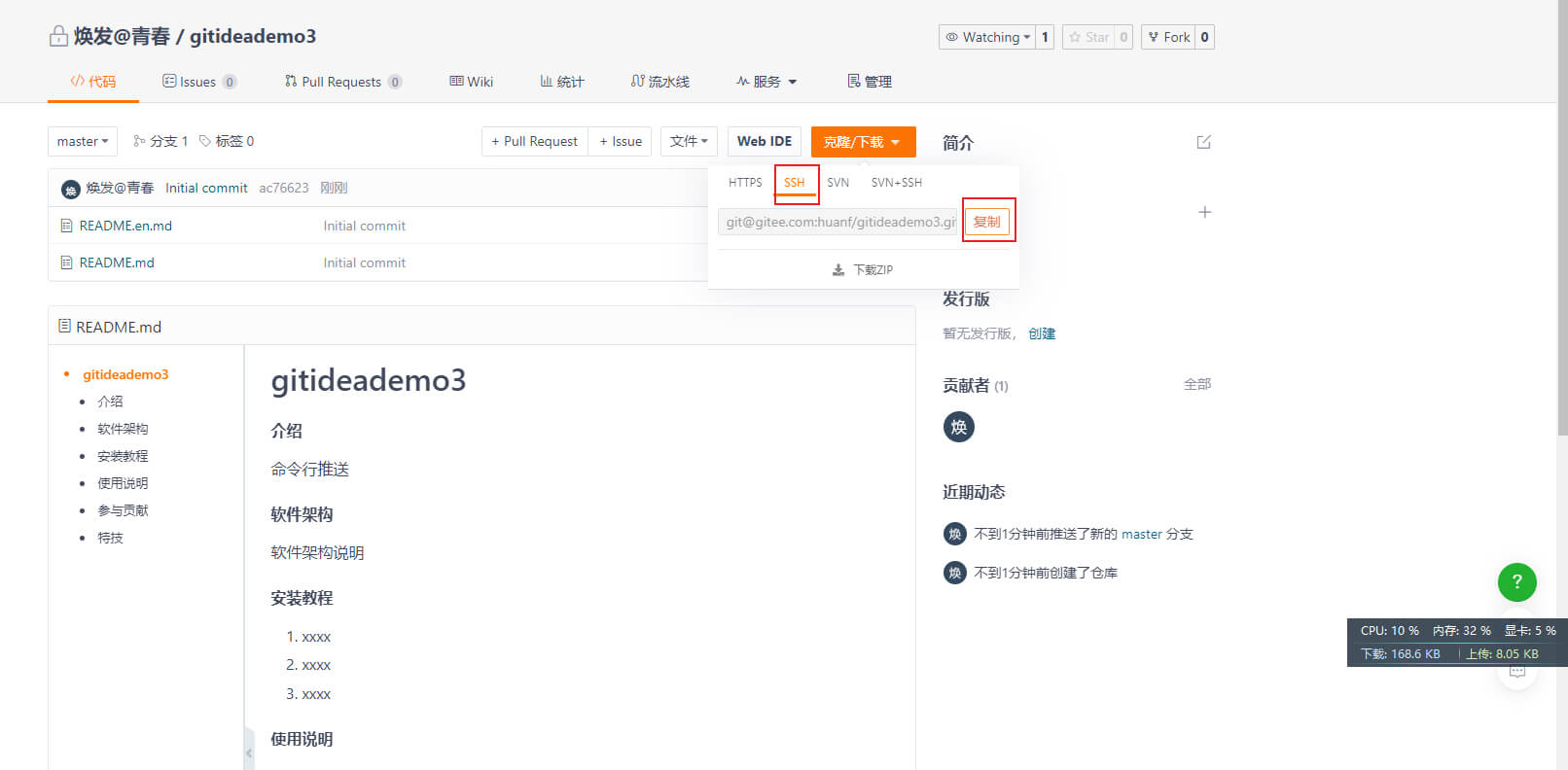The height and width of the screenshot is (770, 1568).
Task: Jump to 使用说明 in the outline
Action: coord(123,483)
